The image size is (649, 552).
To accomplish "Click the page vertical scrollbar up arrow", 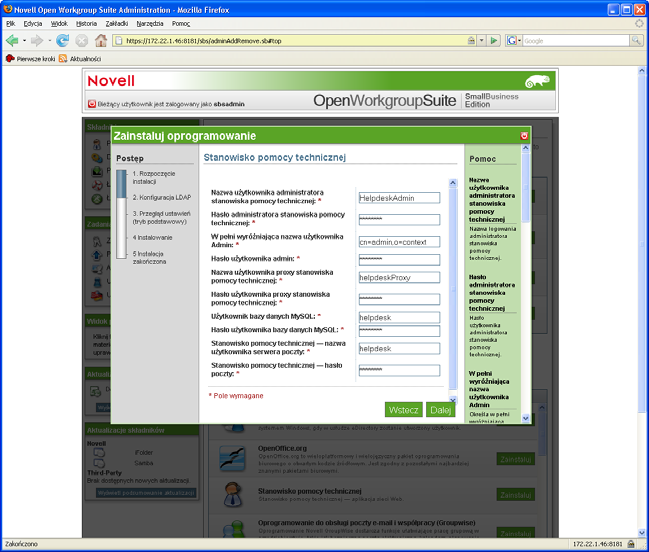I will tap(642, 71).
